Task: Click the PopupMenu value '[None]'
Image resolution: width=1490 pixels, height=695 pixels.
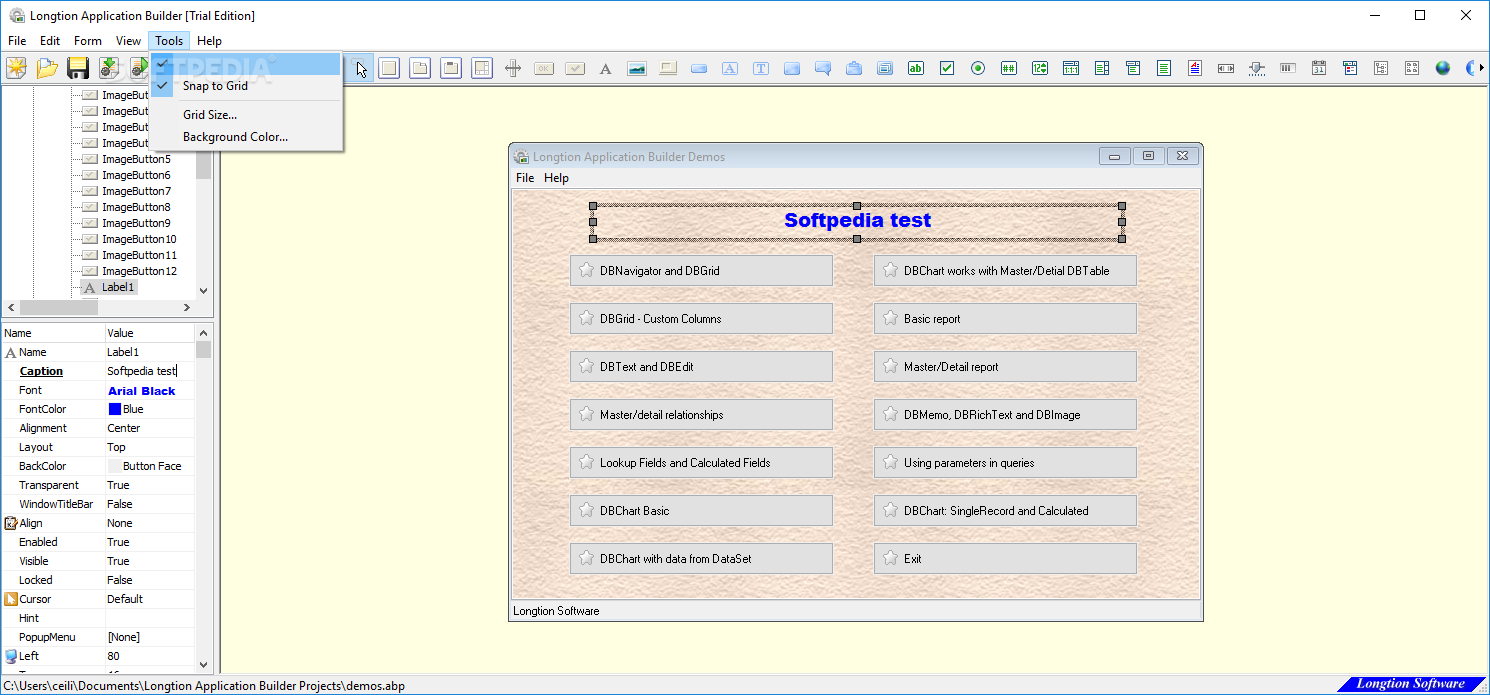Action: pyautogui.click(x=123, y=637)
